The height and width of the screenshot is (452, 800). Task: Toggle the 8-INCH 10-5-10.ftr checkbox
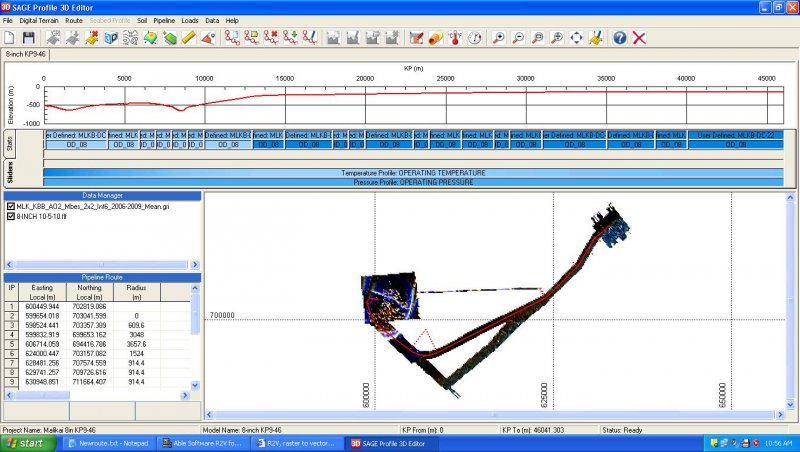pos(11,216)
